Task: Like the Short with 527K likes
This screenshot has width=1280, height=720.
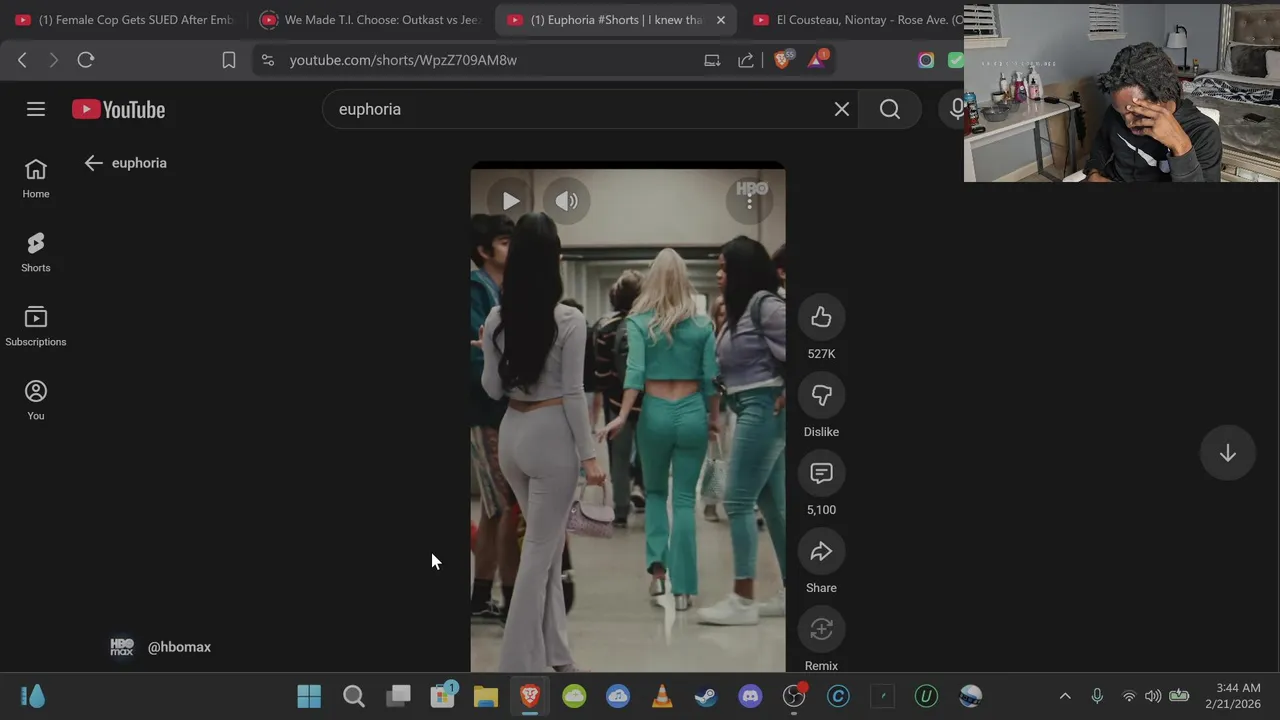Action: tap(821, 317)
